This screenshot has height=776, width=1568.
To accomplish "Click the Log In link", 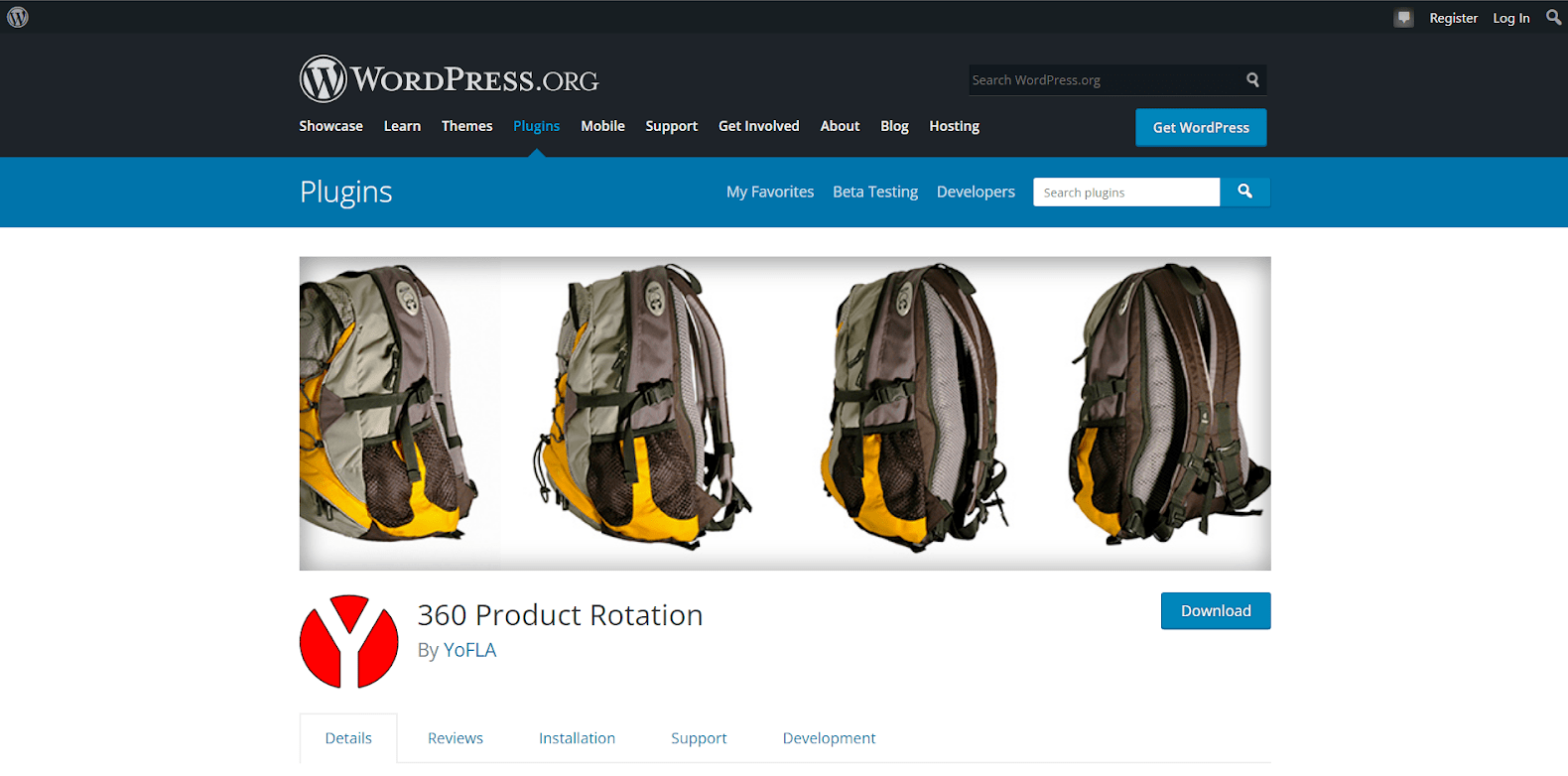I will click(x=1510, y=18).
